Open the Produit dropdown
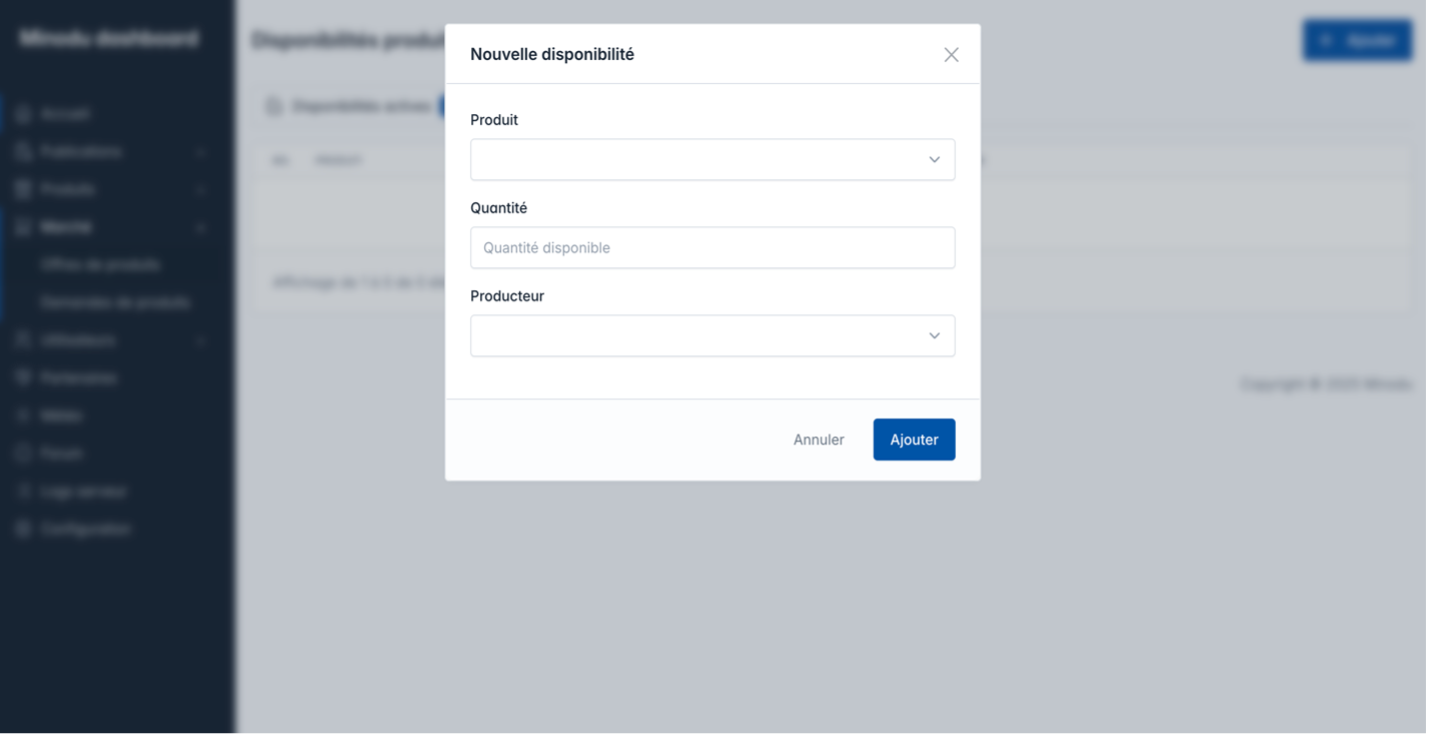1430x736 pixels. pyautogui.click(x=712, y=160)
